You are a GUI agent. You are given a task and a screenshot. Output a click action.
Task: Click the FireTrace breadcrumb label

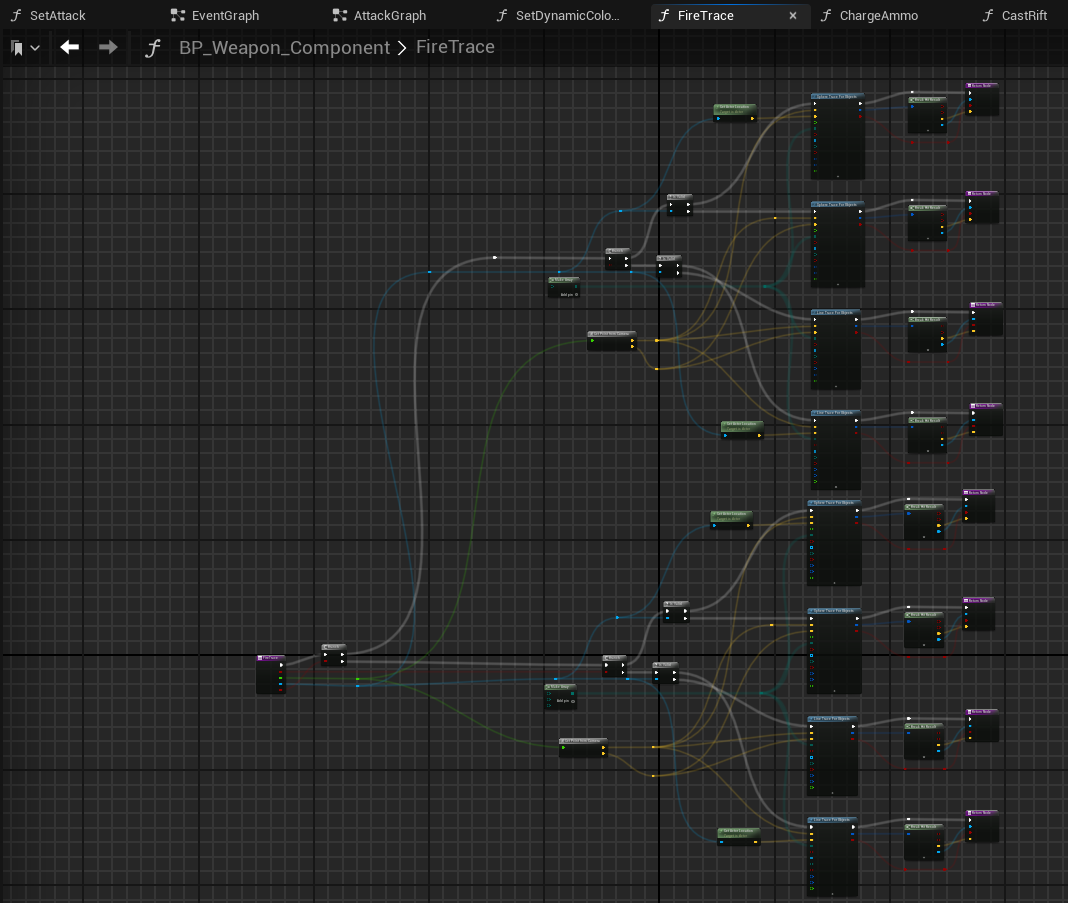(455, 48)
